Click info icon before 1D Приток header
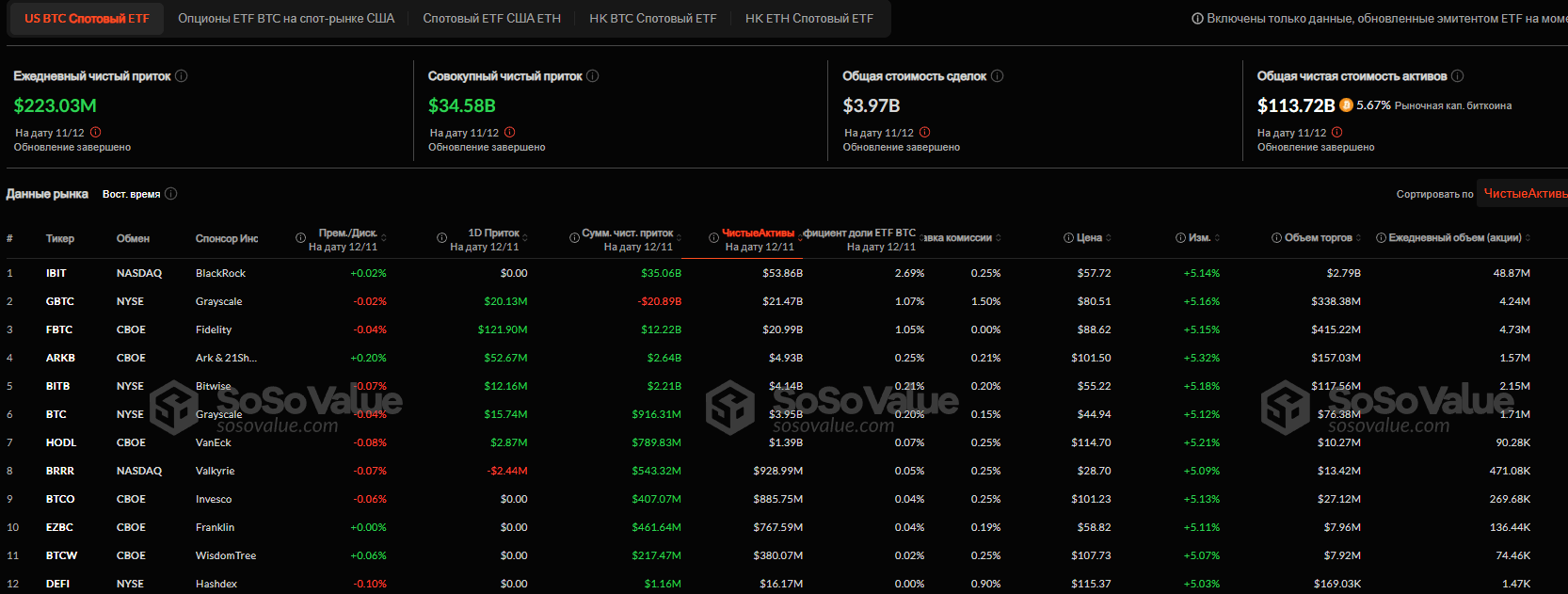This screenshot has width=1568, height=594. [x=441, y=238]
